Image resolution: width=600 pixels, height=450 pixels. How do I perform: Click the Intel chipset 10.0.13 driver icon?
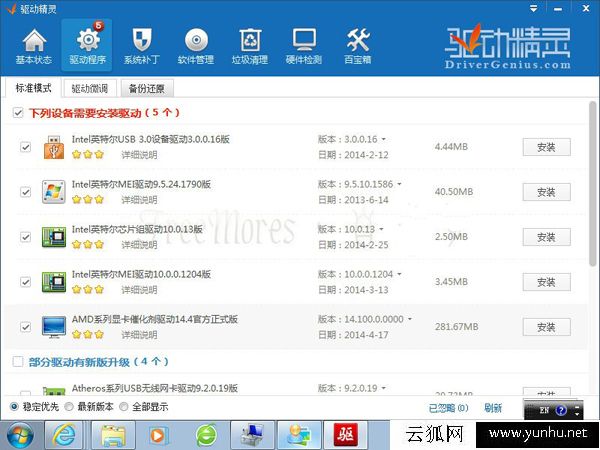pyautogui.click(x=54, y=237)
